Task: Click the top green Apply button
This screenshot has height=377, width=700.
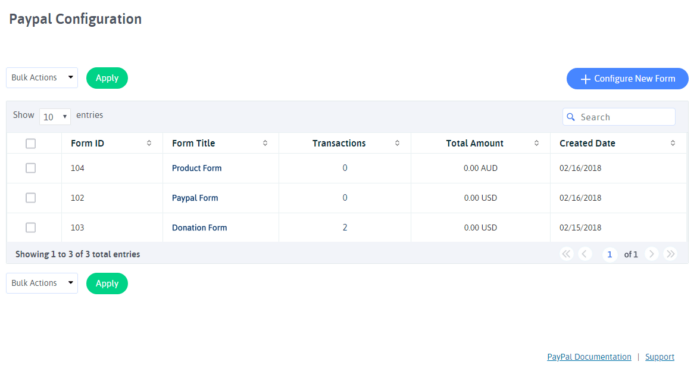Action: (107, 78)
